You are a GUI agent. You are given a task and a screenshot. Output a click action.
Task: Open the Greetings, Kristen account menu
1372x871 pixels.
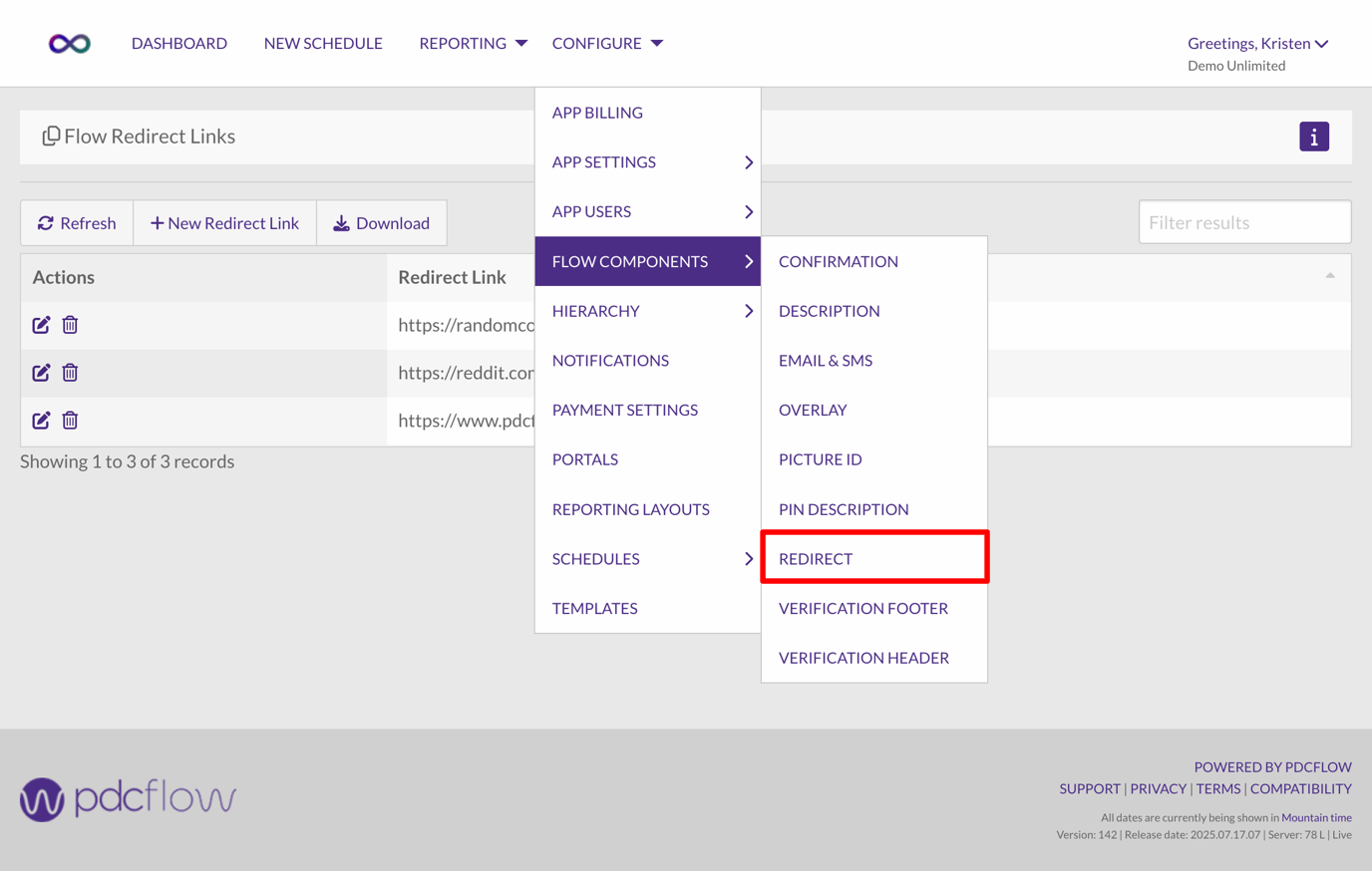click(1257, 43)
